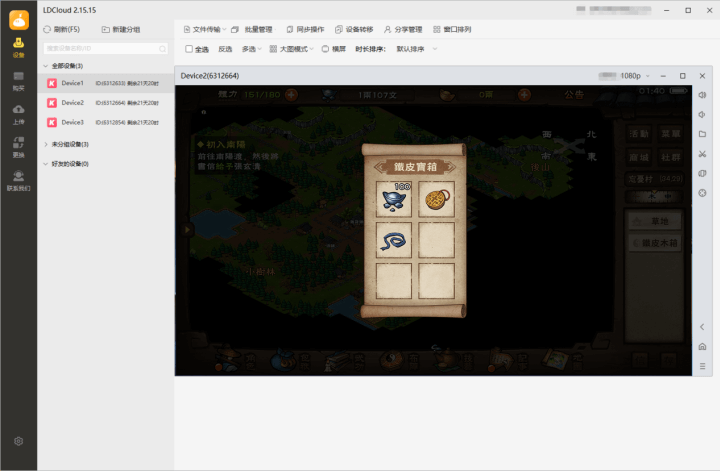
Task: Click the 社群 community button in game
Action: pyautogui.click(x=670, y=157)
